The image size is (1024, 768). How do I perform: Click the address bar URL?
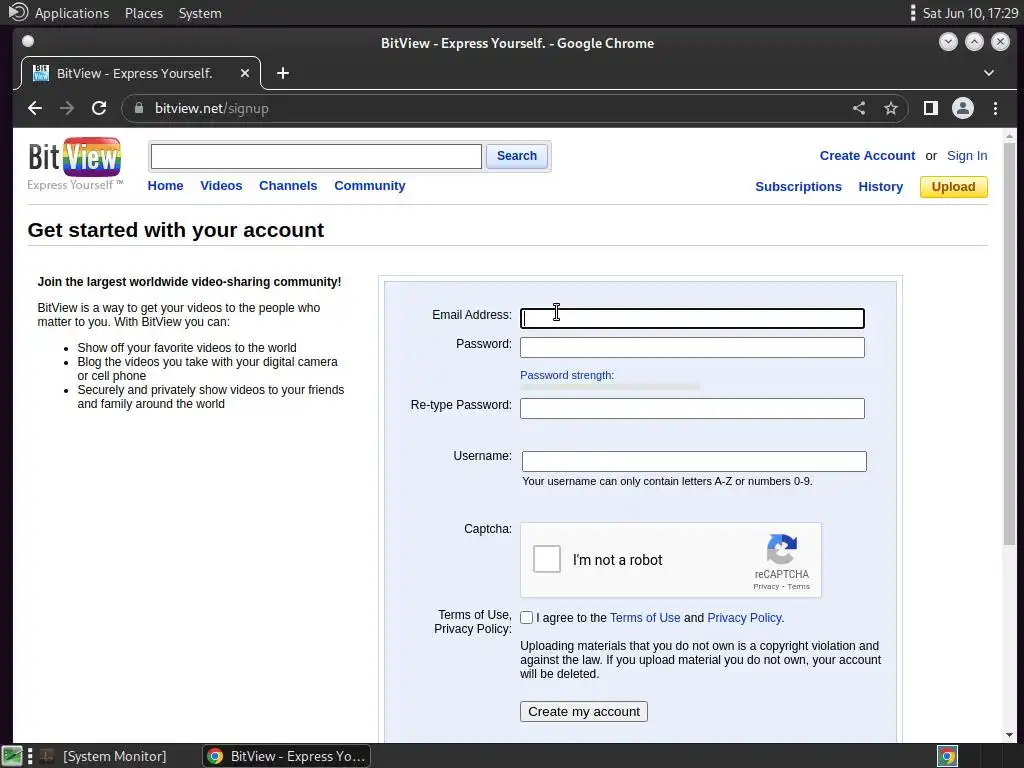pyautogui.click(x=212, y=108)
